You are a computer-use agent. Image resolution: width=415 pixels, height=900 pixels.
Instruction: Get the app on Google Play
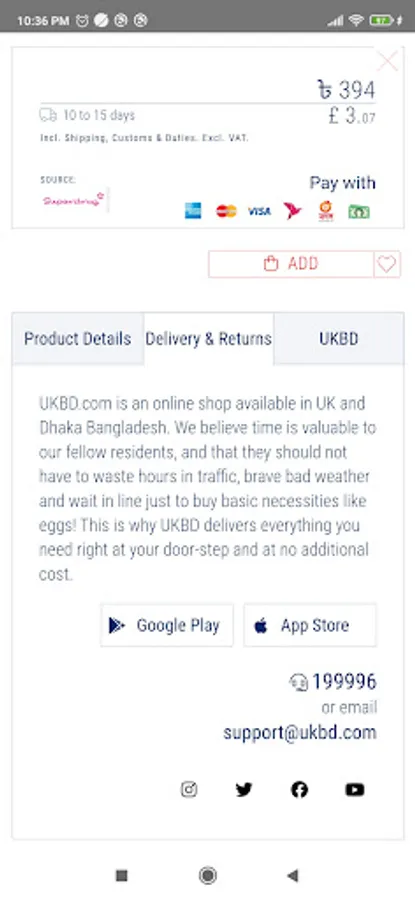[167, 625]
